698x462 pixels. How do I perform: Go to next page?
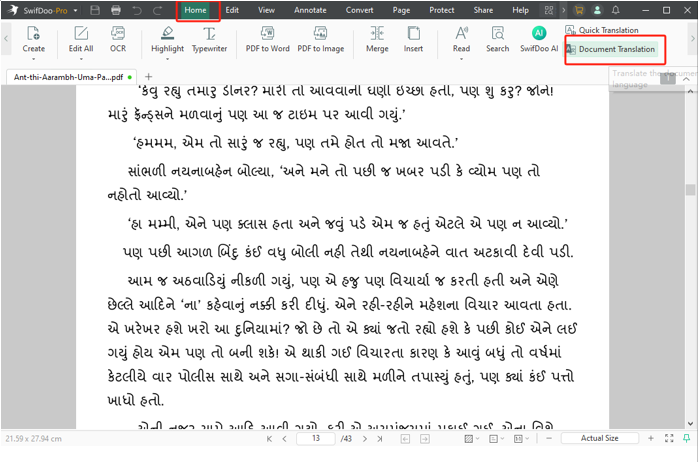(x=365, y=439)
